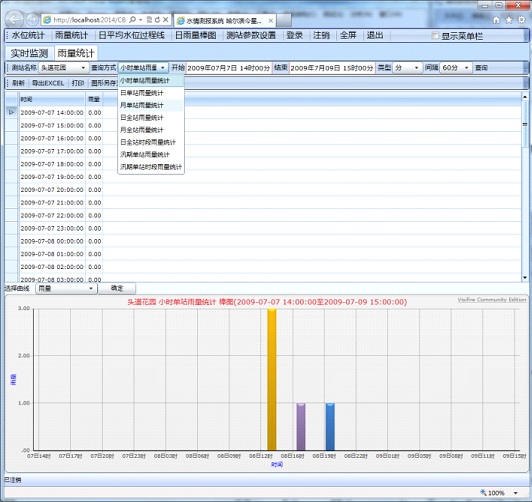Close the 水情测报系统 browser tab
The image size is (532, 502).
pyautogui.click(x=271, y=21)
